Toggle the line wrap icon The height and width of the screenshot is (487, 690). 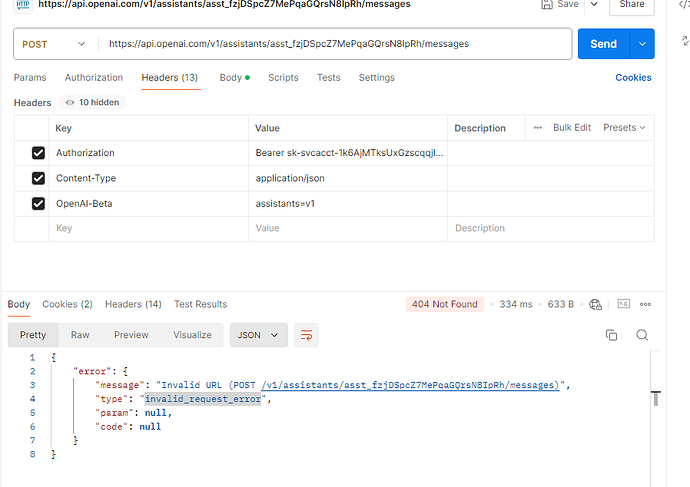click(x=306, y=335)
